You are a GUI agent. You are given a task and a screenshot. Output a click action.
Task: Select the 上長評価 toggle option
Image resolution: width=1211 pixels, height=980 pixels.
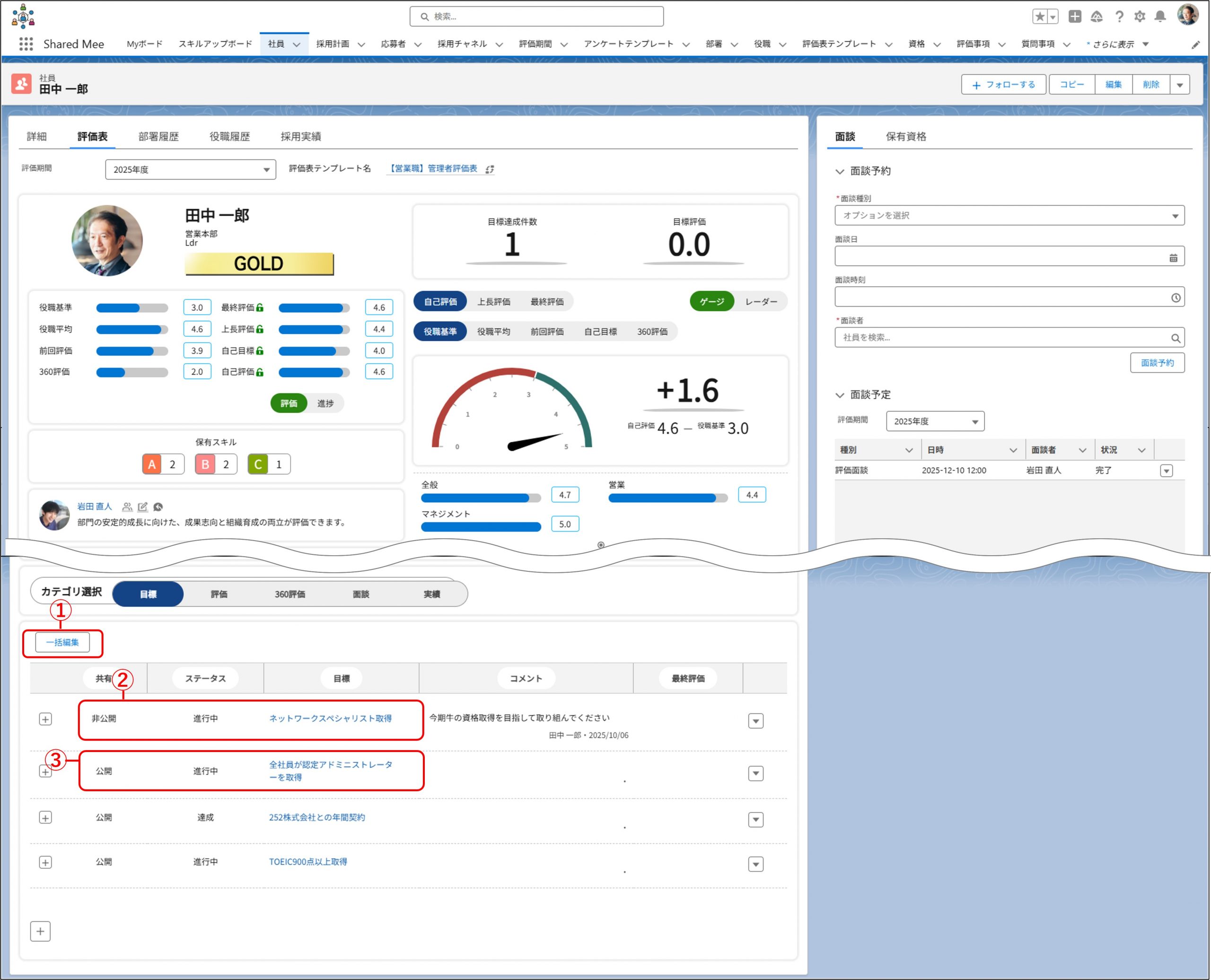coord(493,301)
